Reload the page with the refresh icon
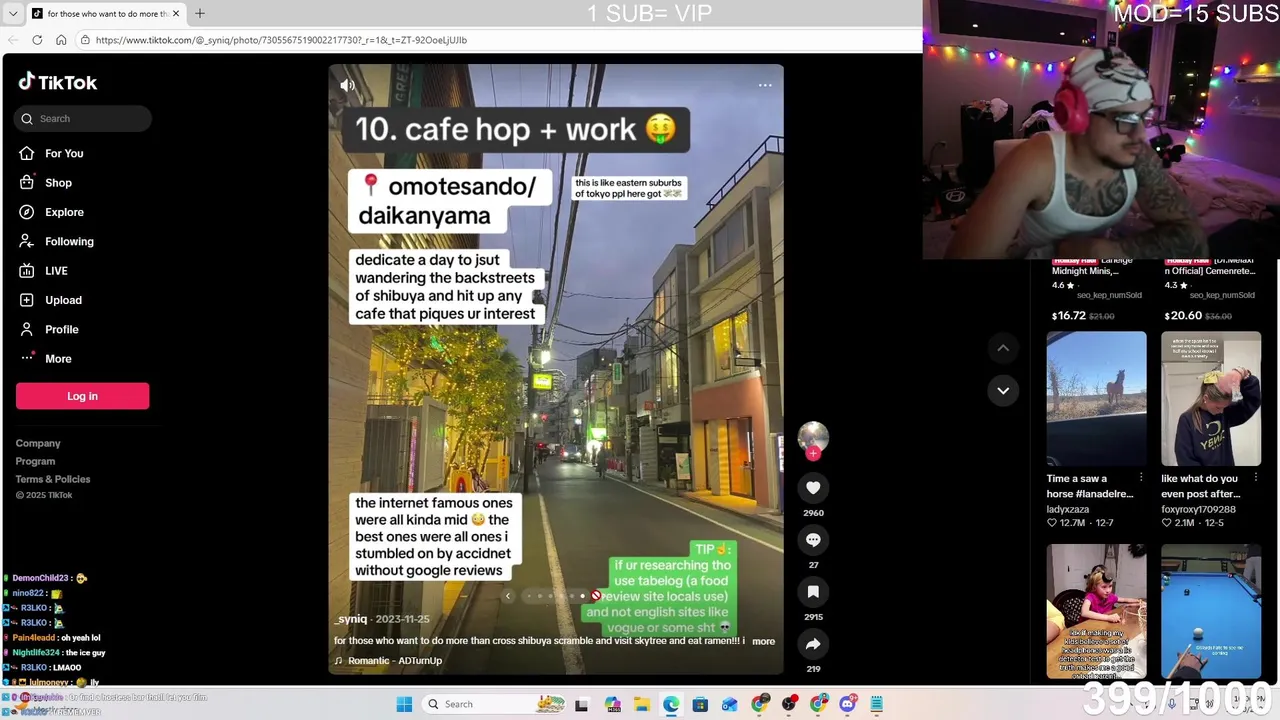 pyautogui.click(x=37, y=40)
